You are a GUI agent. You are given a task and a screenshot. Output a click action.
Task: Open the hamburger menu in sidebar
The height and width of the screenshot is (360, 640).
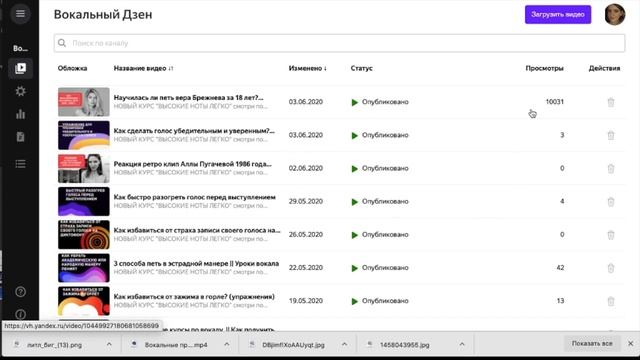(x=20, y=14)
